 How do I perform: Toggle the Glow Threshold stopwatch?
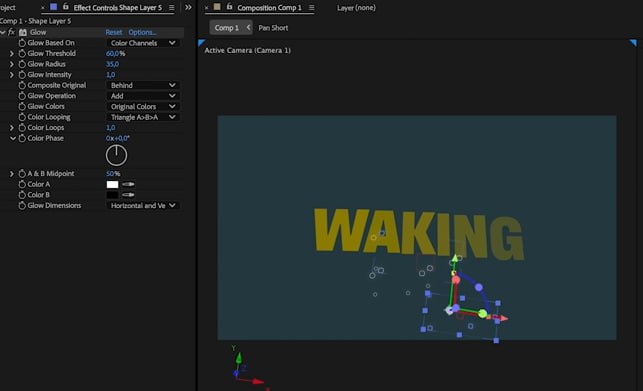coord(22,53)
